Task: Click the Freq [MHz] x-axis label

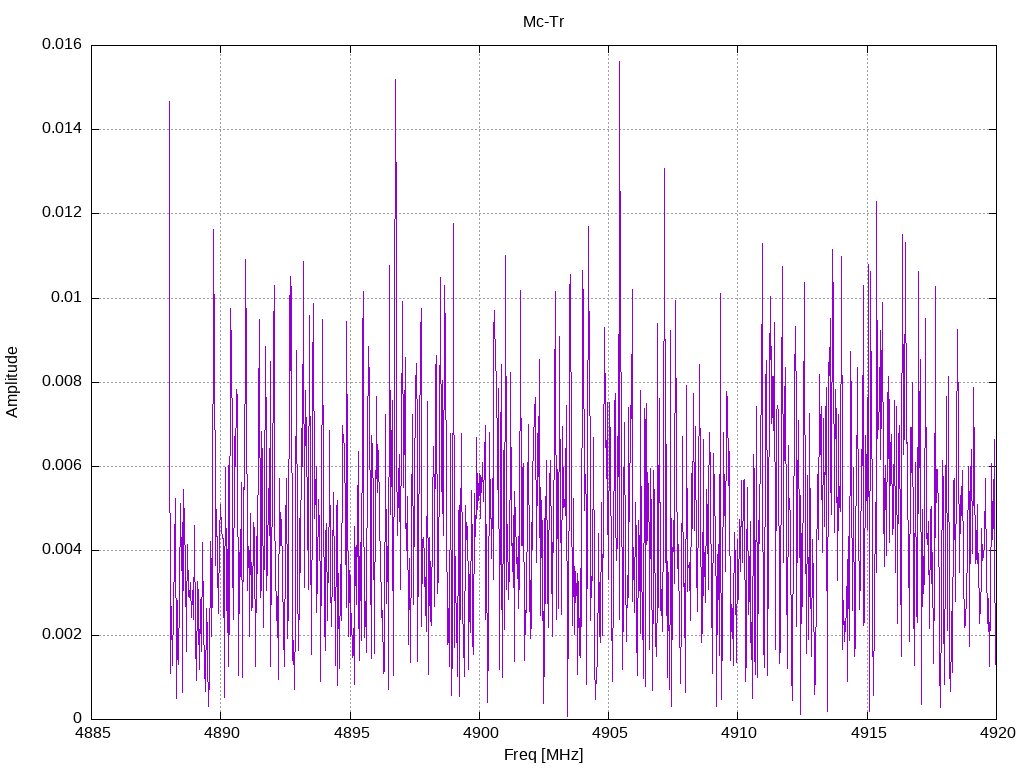Action: (543, 755)
